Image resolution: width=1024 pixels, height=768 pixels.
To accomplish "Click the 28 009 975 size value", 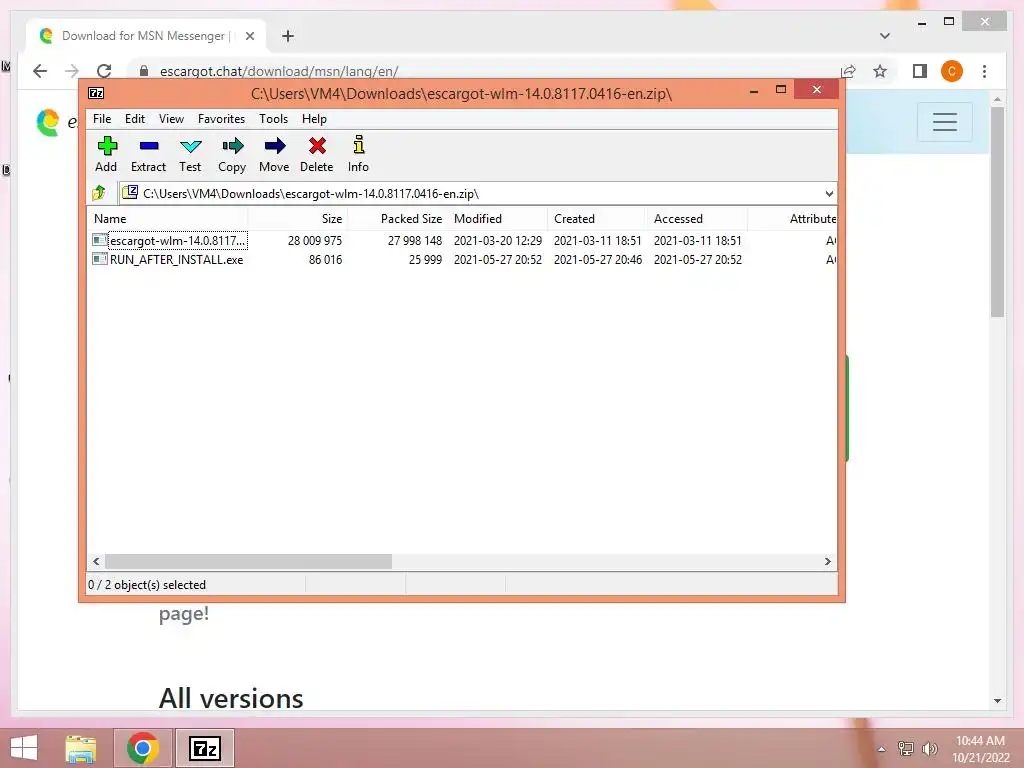I will coord(315,240).
